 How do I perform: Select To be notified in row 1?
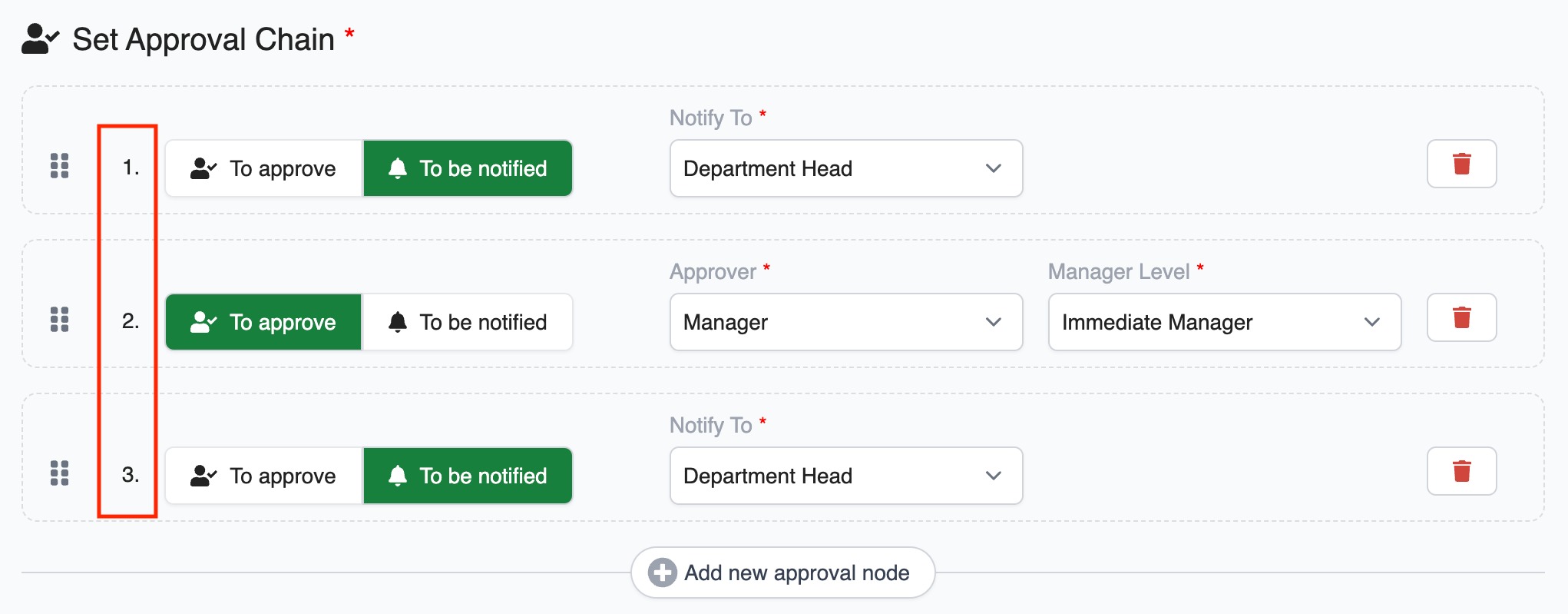pyautogui.click(x=468, y=168)
